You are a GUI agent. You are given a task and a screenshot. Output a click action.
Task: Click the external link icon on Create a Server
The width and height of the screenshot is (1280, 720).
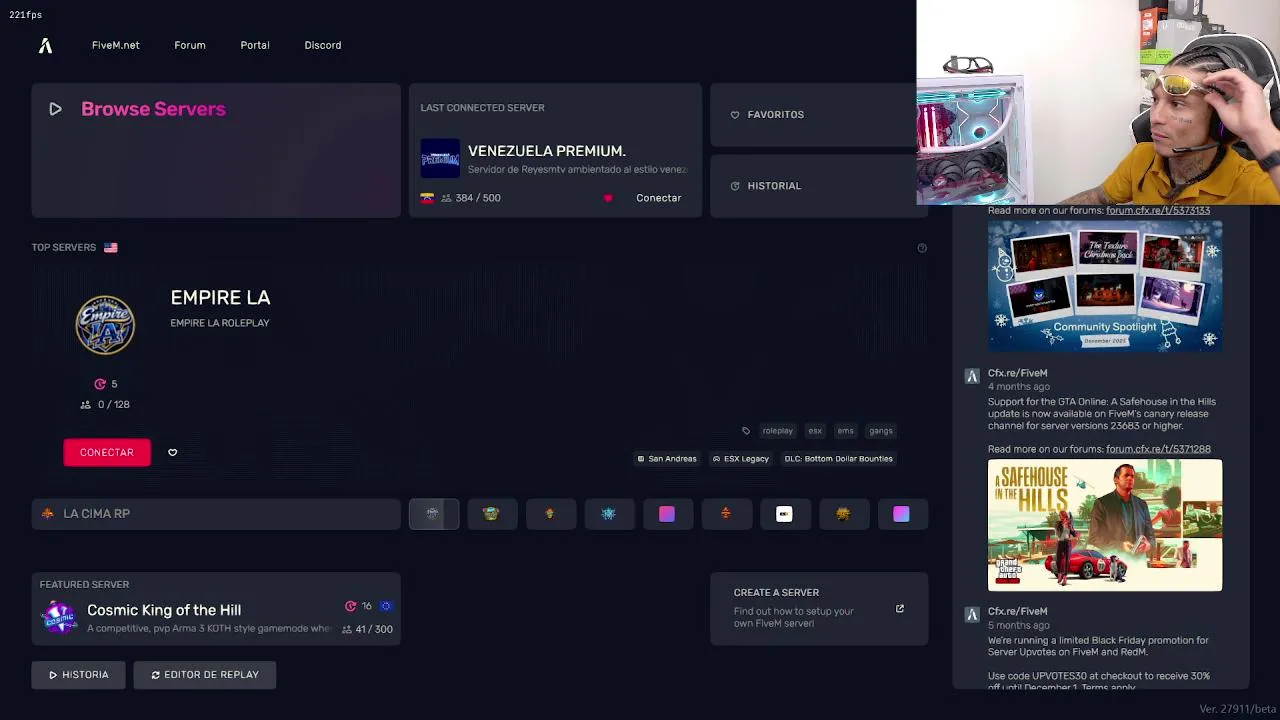pos(899,608)
